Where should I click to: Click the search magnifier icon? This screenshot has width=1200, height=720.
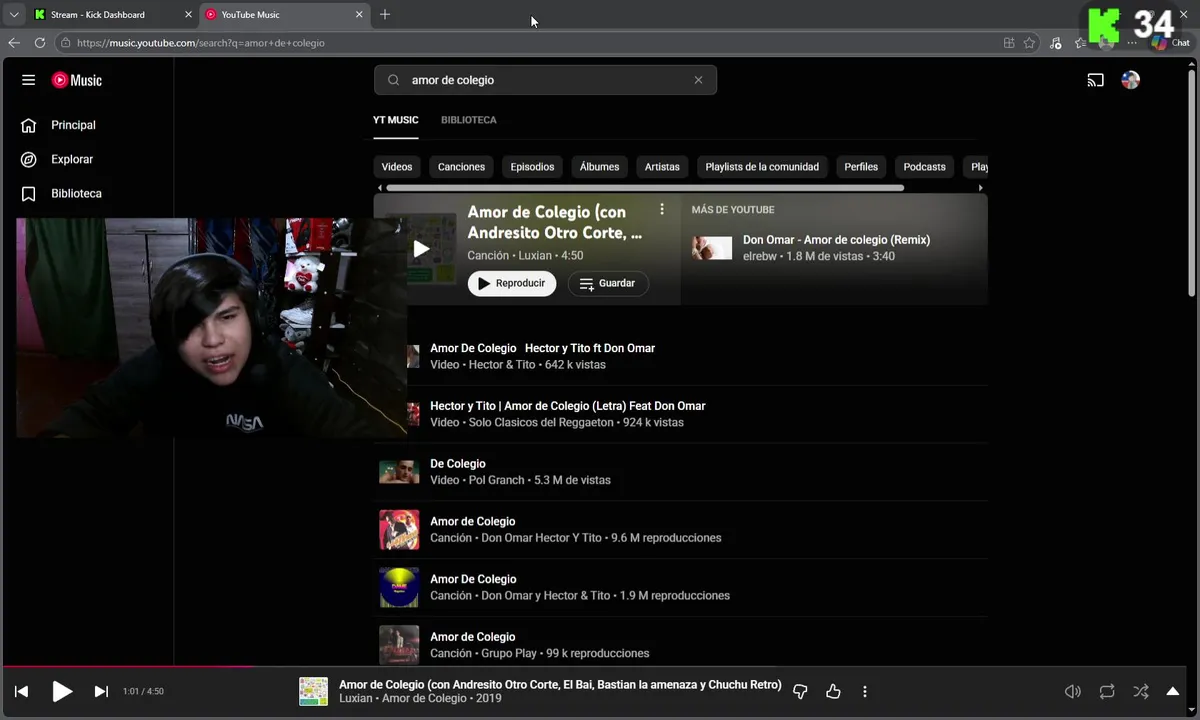393,80
